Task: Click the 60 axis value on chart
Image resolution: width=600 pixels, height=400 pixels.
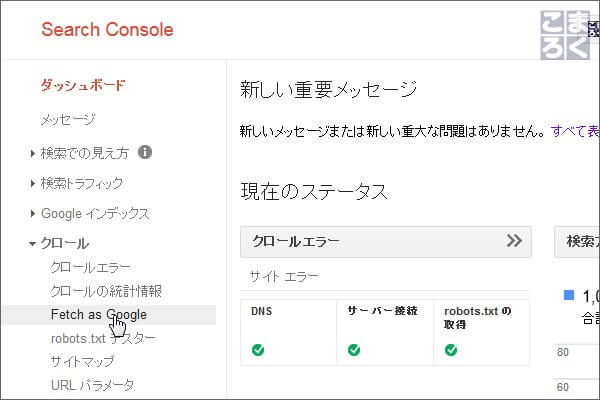Action: coord(562,387)
